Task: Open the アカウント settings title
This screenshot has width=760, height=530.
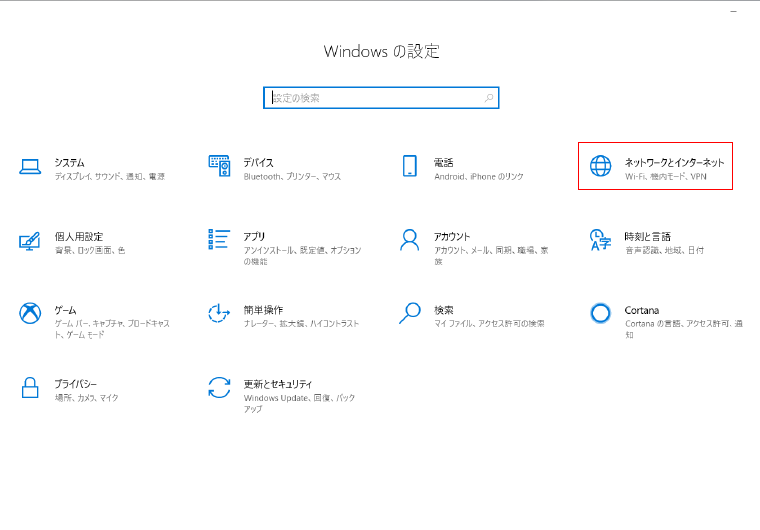Action: (x=452, y=237)
